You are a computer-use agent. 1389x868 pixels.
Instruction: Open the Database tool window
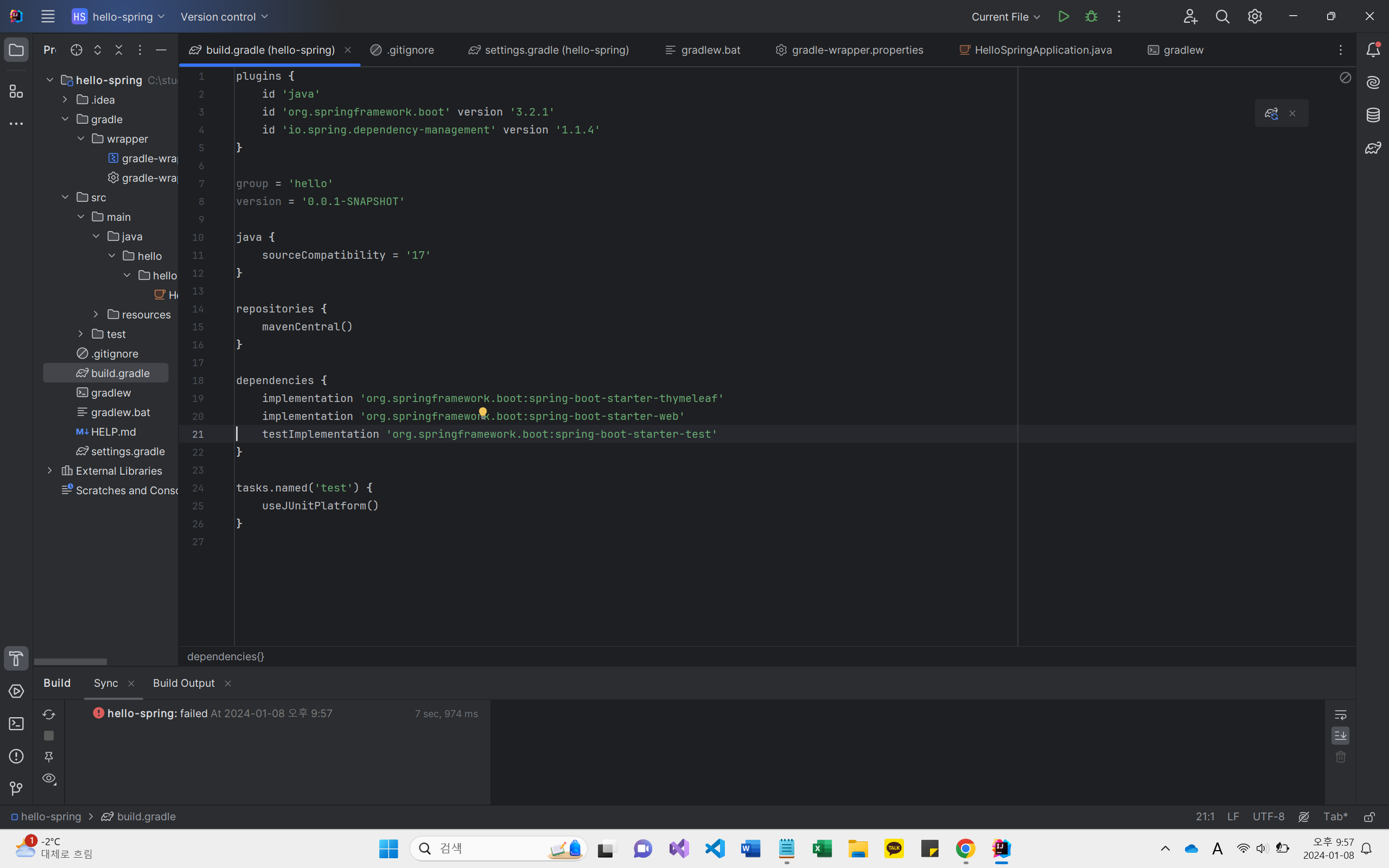point(1373,115)
